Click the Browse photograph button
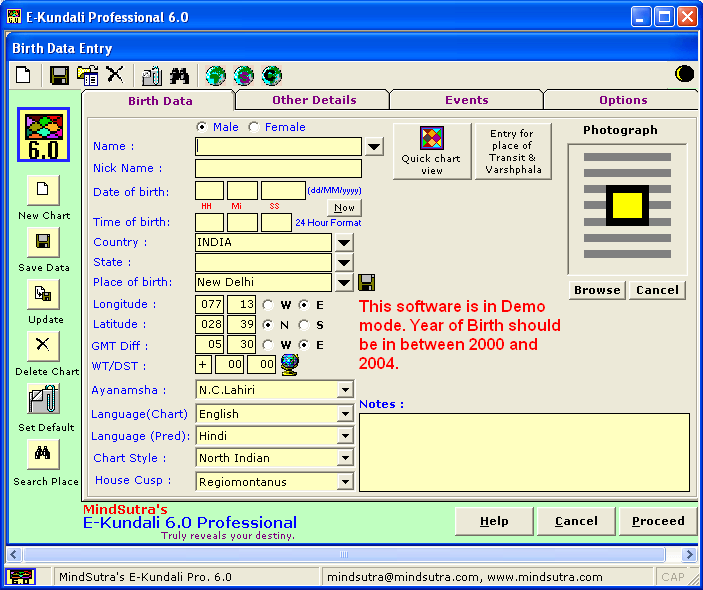Screen dimensions: 703x590 coord(596,290)
